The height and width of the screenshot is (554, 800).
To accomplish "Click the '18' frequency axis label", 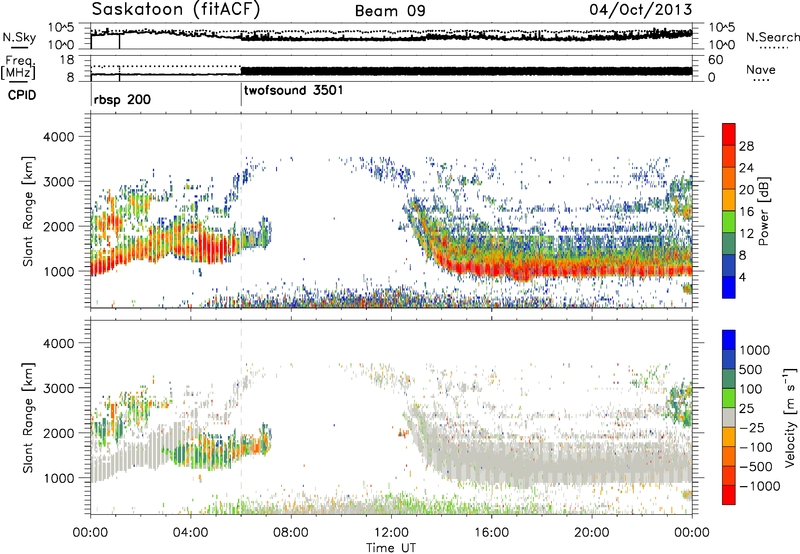I will click(x=66, y=60).
